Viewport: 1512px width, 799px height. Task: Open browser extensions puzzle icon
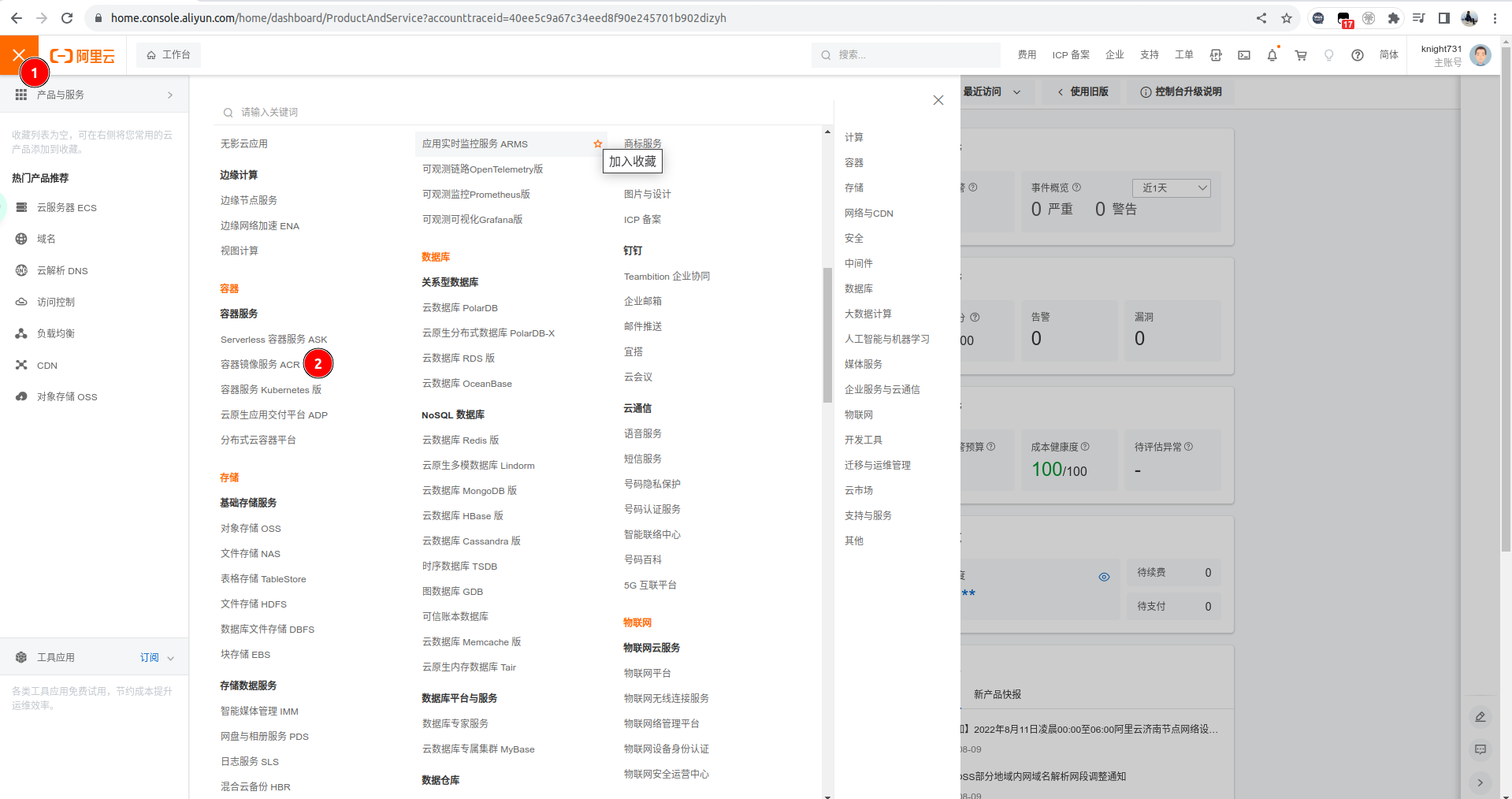[1394, 17]
